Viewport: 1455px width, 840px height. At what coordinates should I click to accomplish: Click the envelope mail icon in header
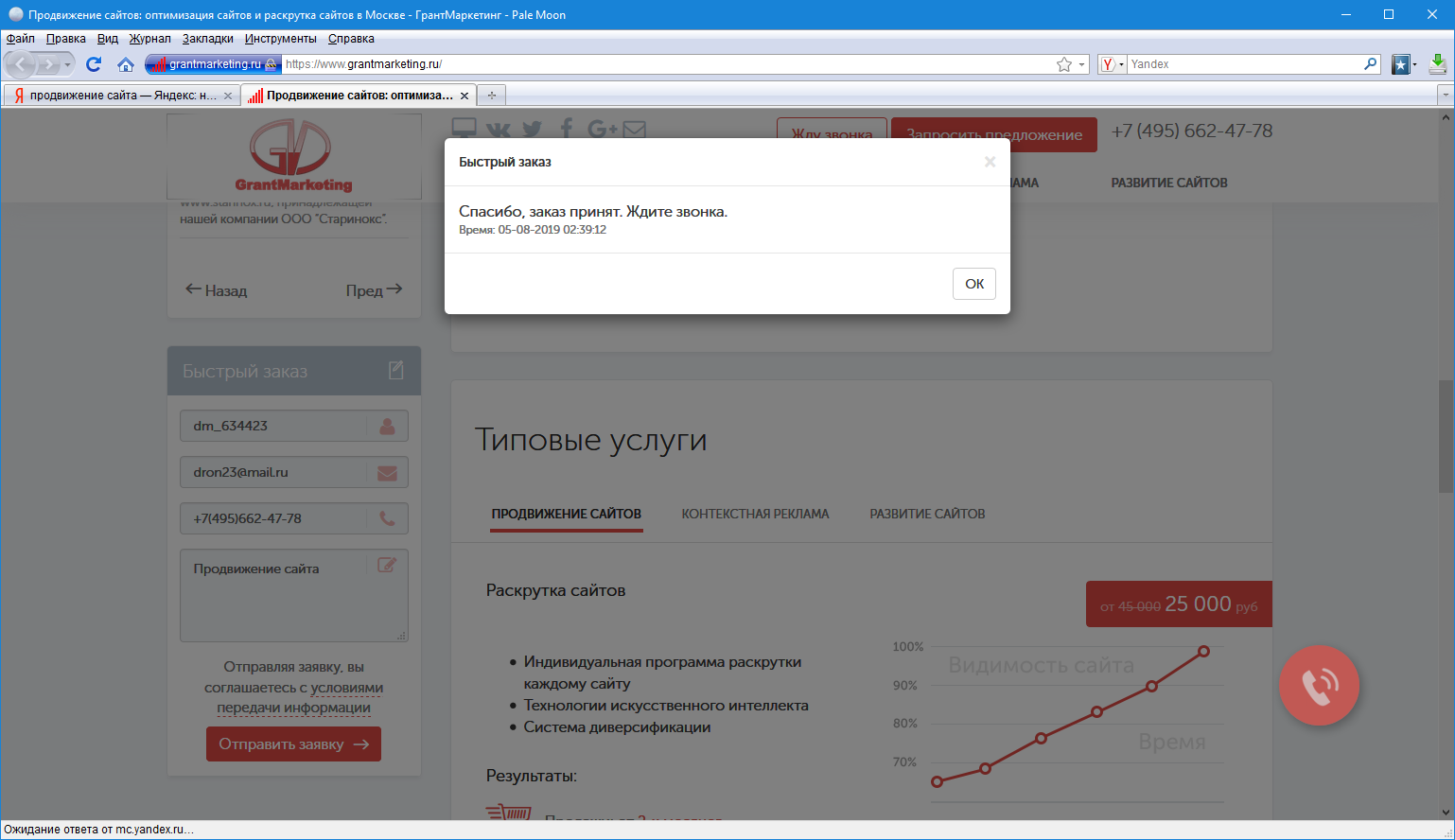pos(634,130)
